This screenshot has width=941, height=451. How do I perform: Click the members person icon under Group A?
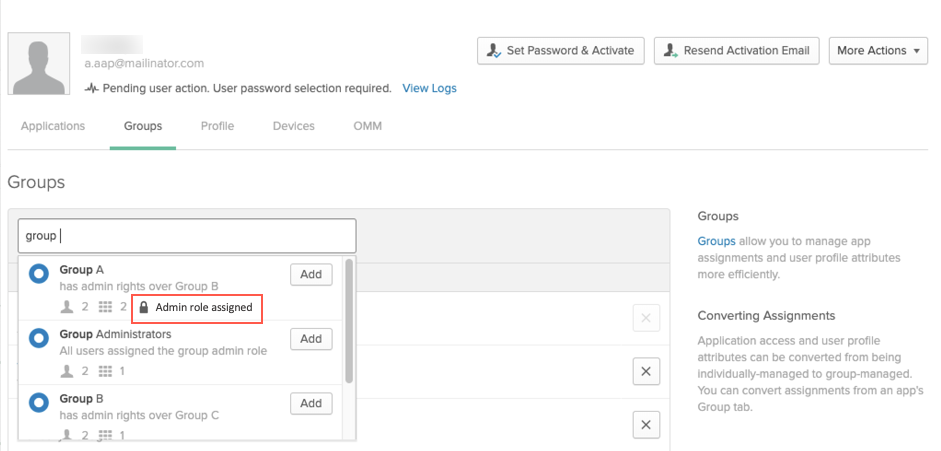pos(67,307)
